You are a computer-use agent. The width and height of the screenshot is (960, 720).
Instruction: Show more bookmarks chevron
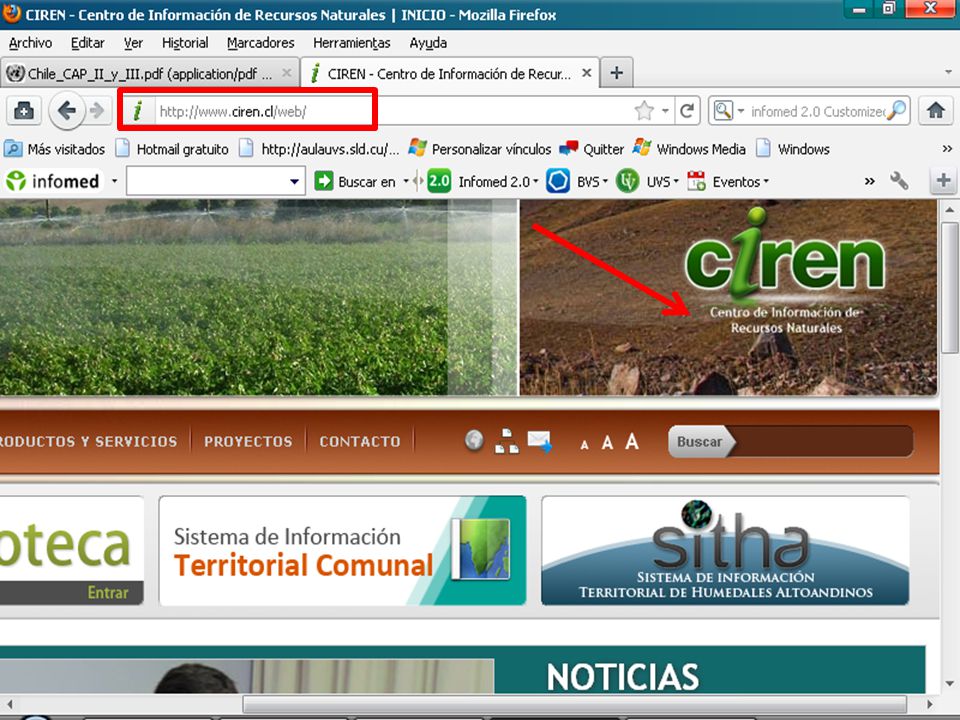pyautogui.click(x=947, y=149)
